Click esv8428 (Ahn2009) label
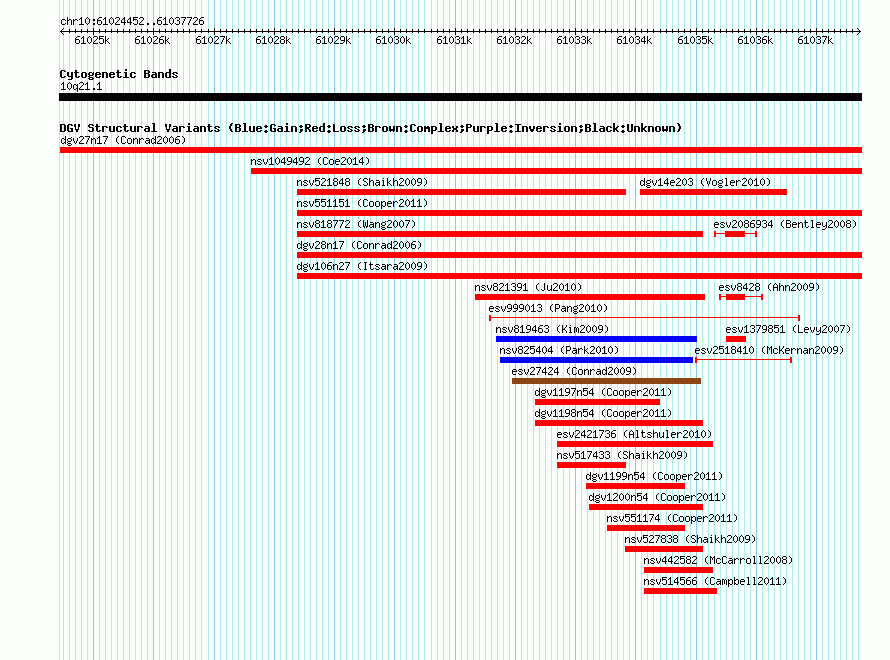The height and width of the screenshot is (660, 890). tap(769, 287)
